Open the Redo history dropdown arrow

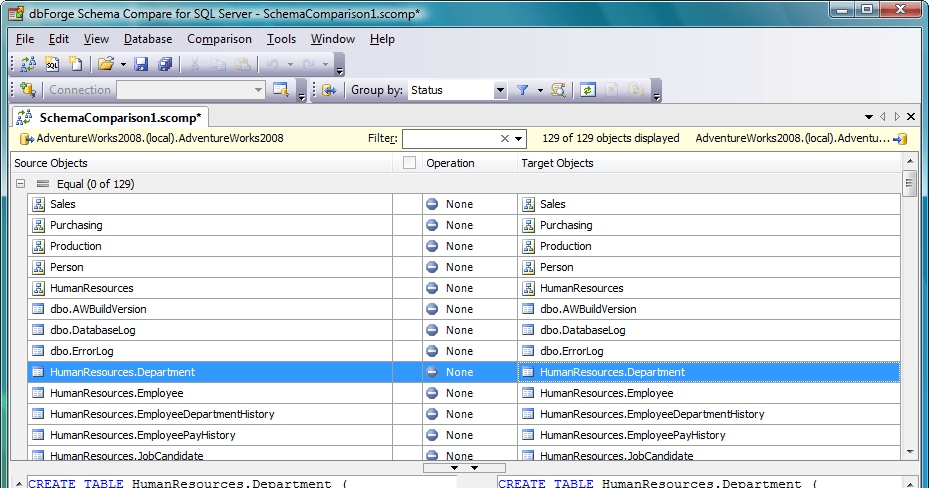click(x=325, y=64)
